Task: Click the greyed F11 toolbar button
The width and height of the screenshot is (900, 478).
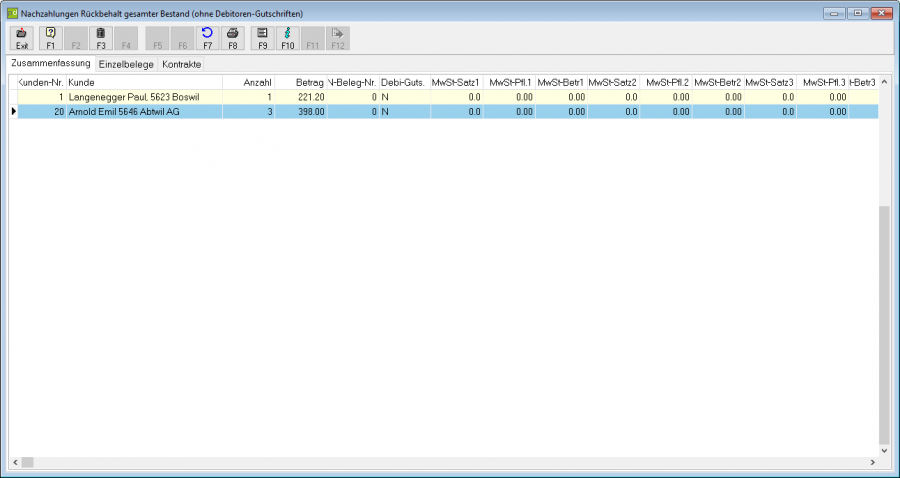Action: (x=313, y=38)
